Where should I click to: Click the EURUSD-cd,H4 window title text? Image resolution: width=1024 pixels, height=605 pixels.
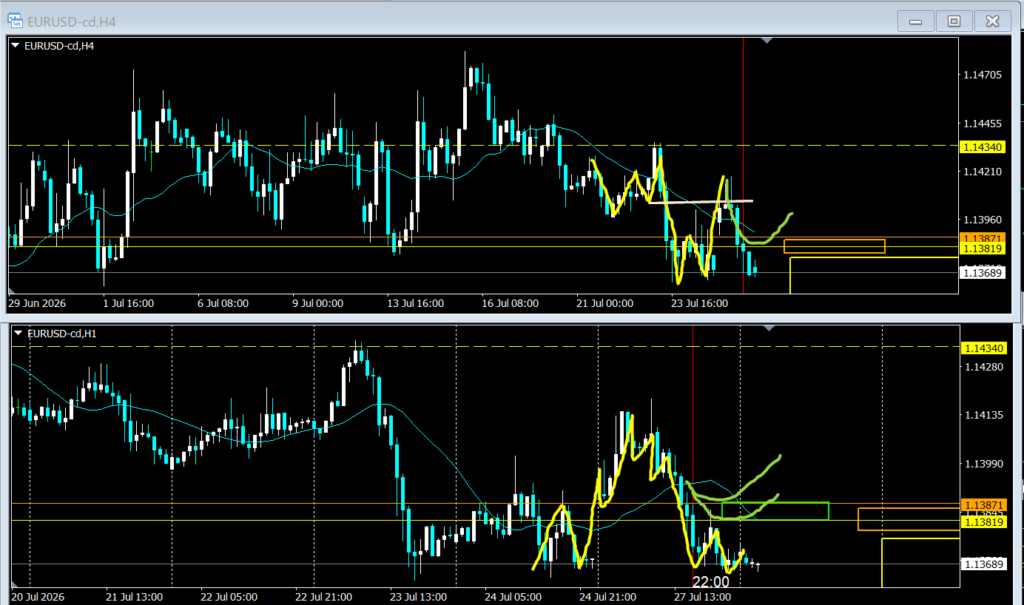coord(71,22)
